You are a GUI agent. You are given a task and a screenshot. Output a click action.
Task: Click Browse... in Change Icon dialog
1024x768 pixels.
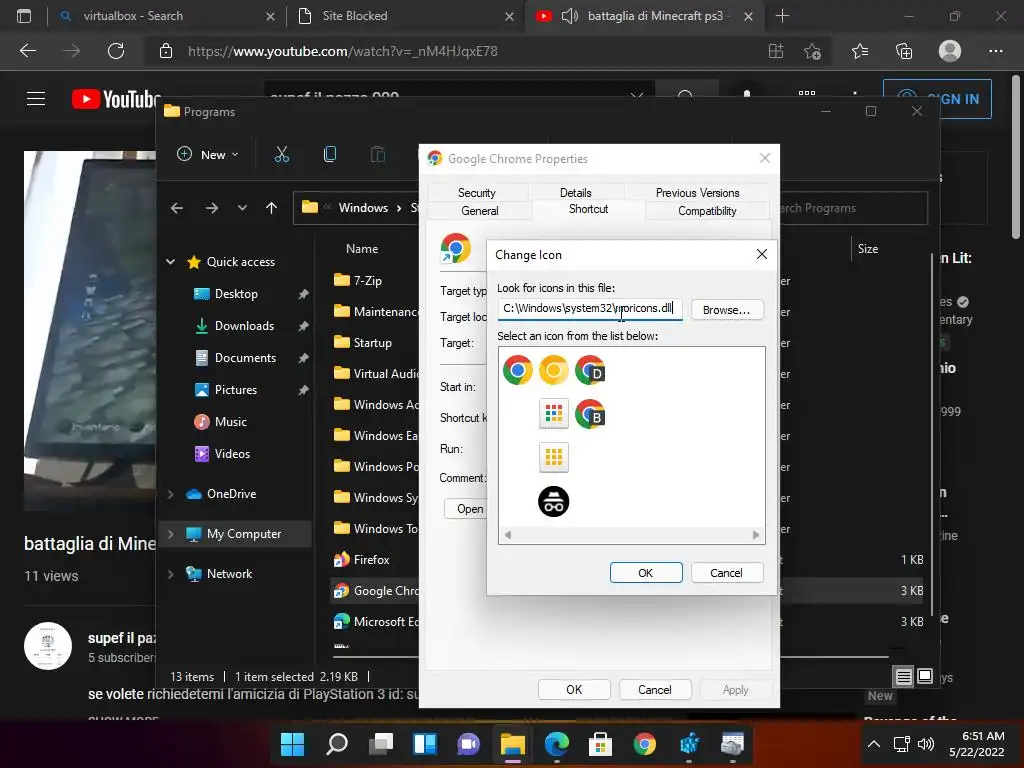[x=726, y=310]
